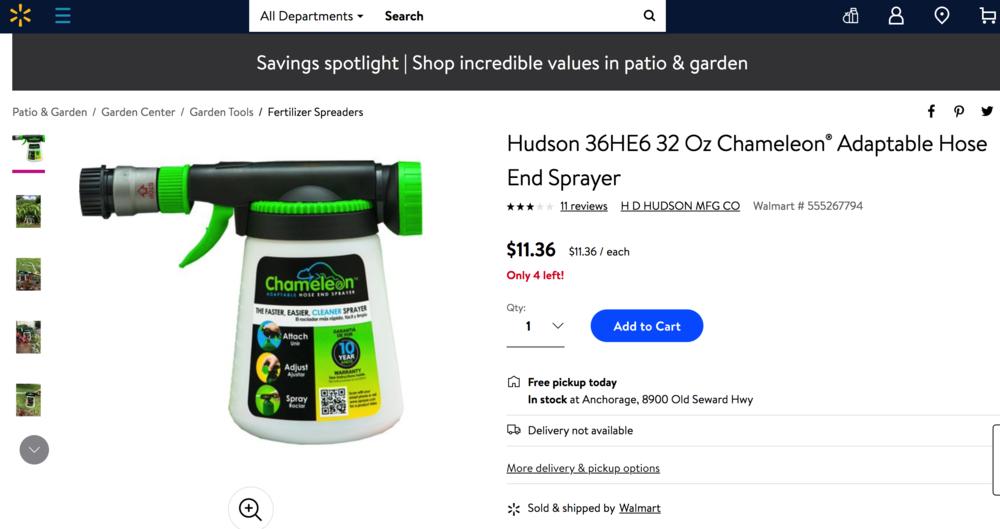Go to Garden Center breadcrumb
The width and height of the screenshot is (1000, 529).
[x=138, y=112]
